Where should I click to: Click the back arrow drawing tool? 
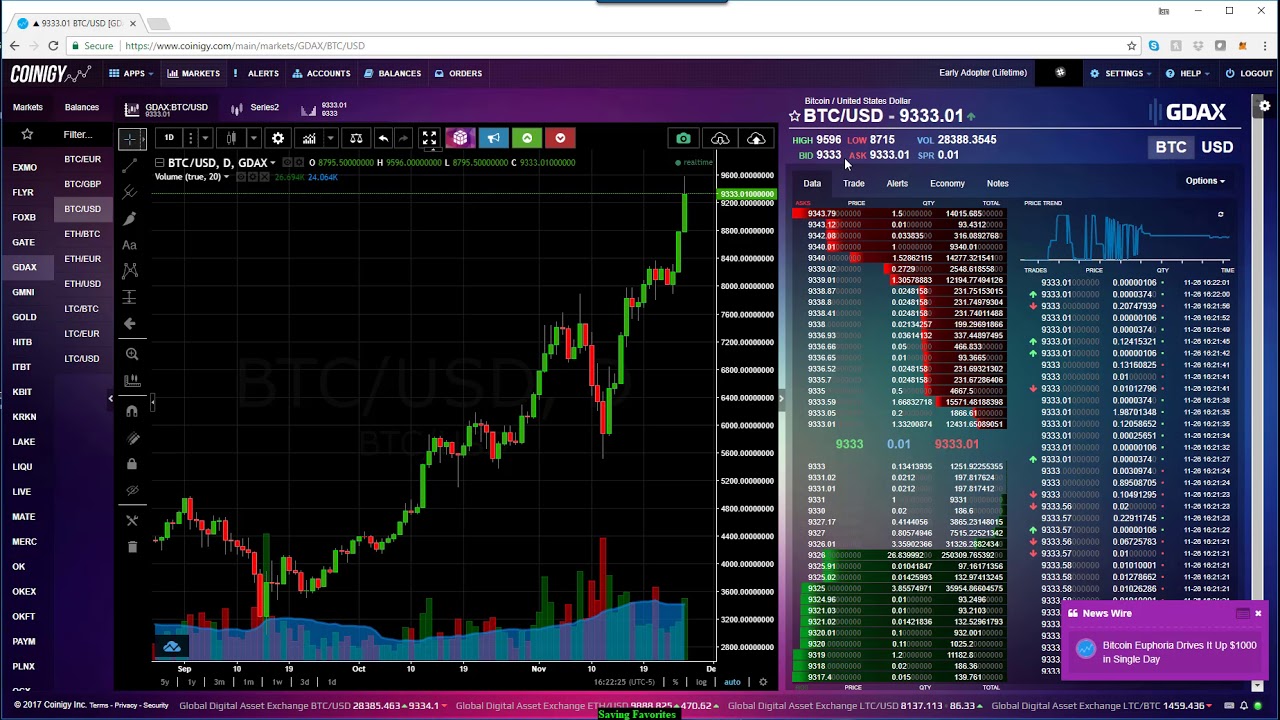coord(130,323)
